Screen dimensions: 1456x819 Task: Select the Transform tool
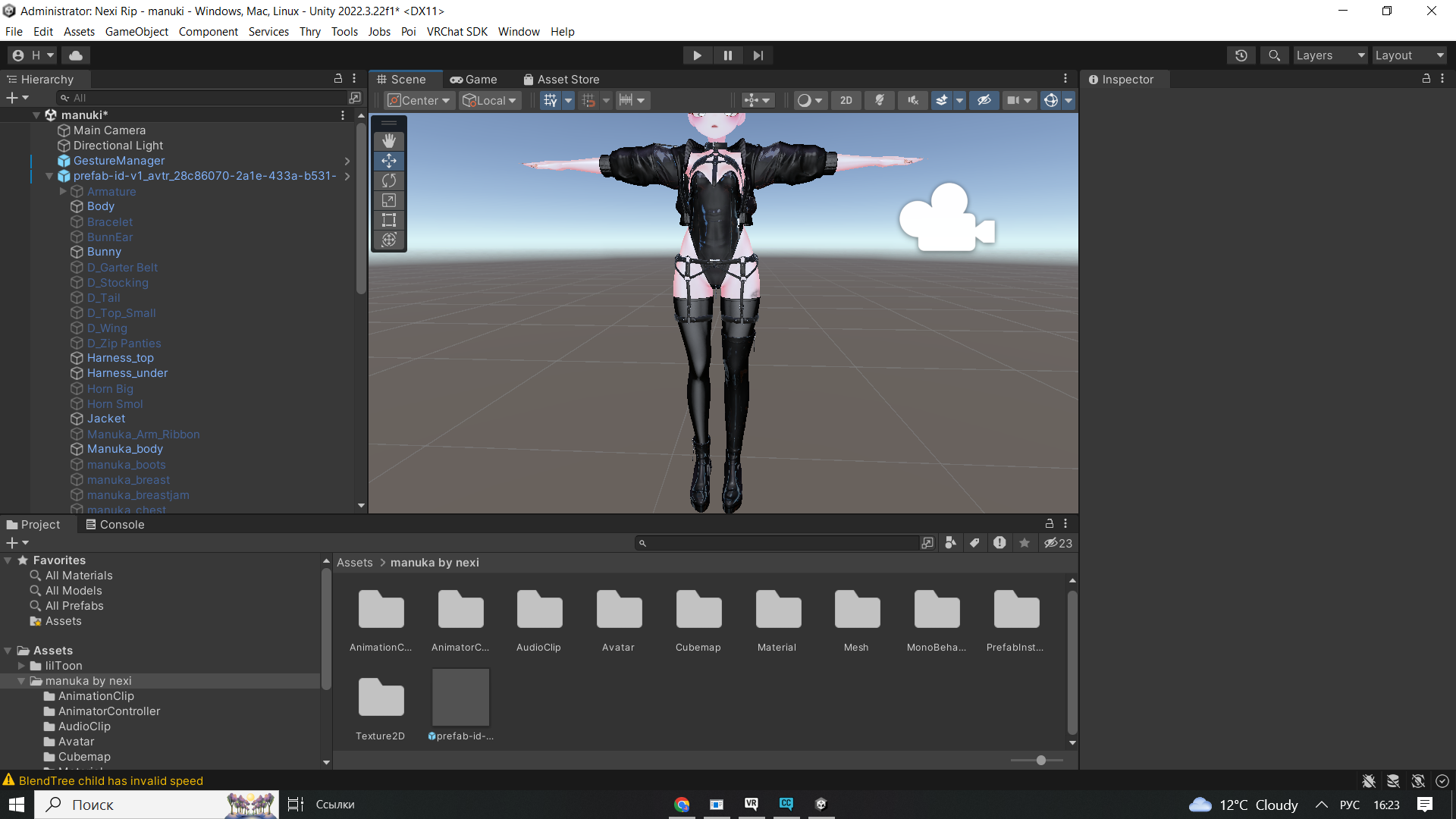pyautogui.click(x=389, y=240)
